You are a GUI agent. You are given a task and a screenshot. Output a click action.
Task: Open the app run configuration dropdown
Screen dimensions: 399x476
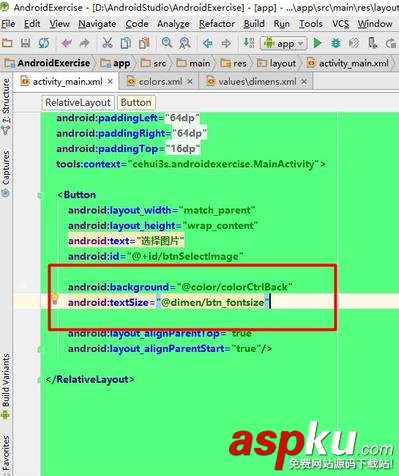(x=283, y=43)
